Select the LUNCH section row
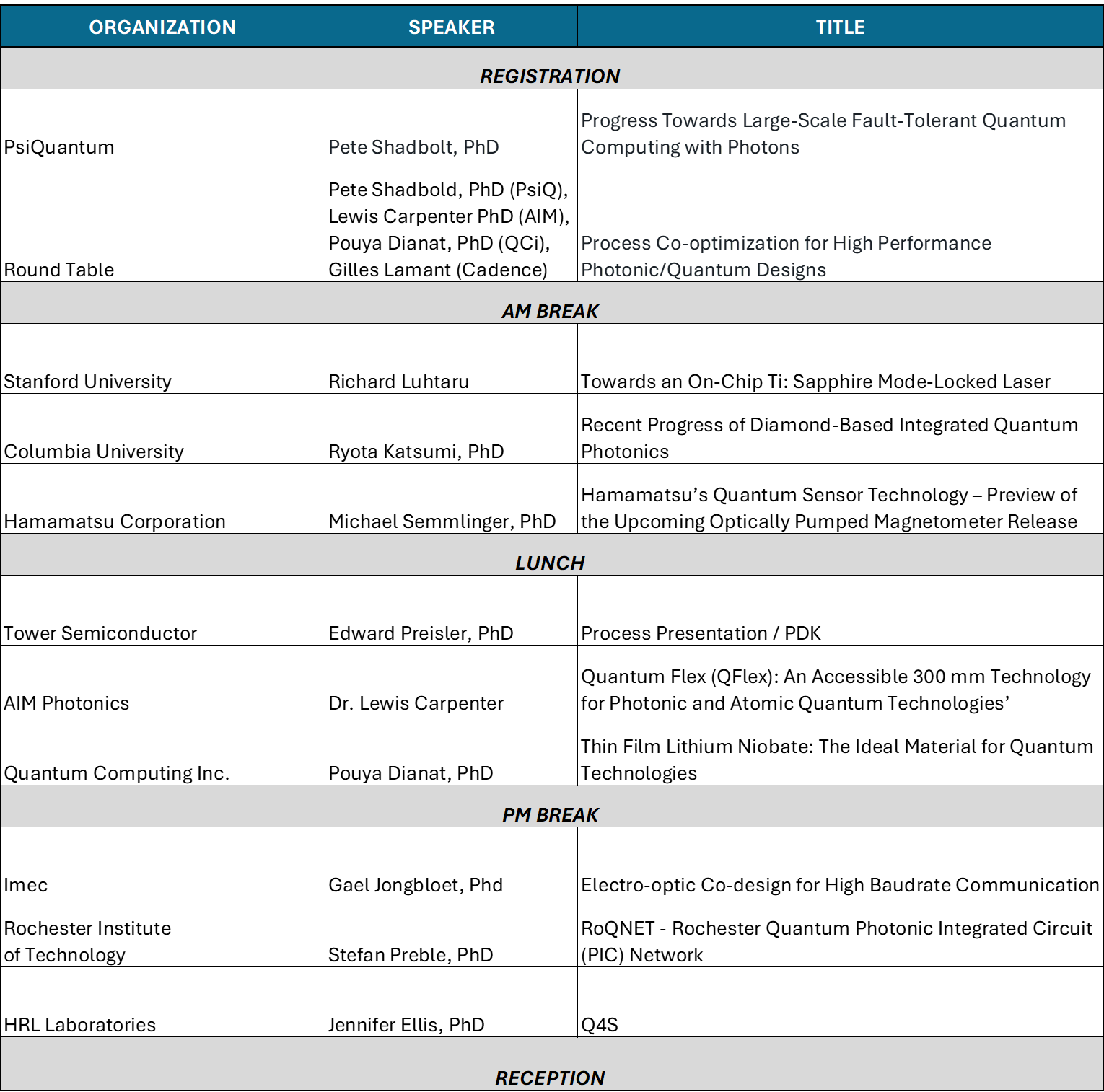Screen dimensions: 1104x1092 click(x=551, y=555)
